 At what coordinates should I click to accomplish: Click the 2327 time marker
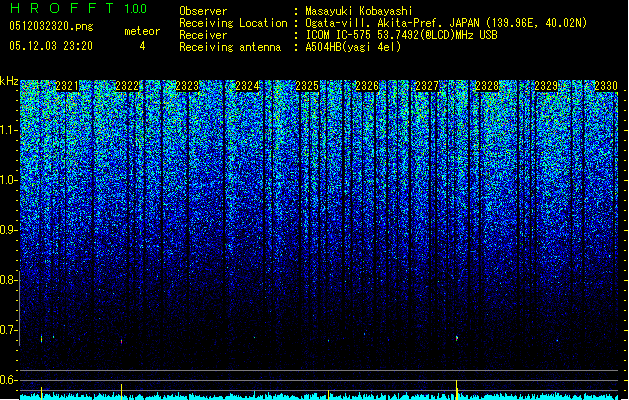click(x=427, y=86)
